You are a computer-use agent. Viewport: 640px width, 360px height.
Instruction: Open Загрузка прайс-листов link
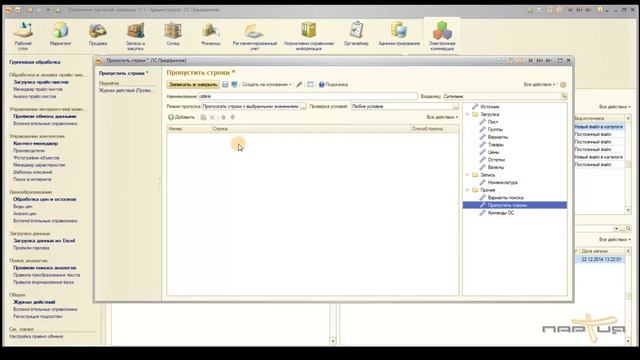[x=41, y=82]
